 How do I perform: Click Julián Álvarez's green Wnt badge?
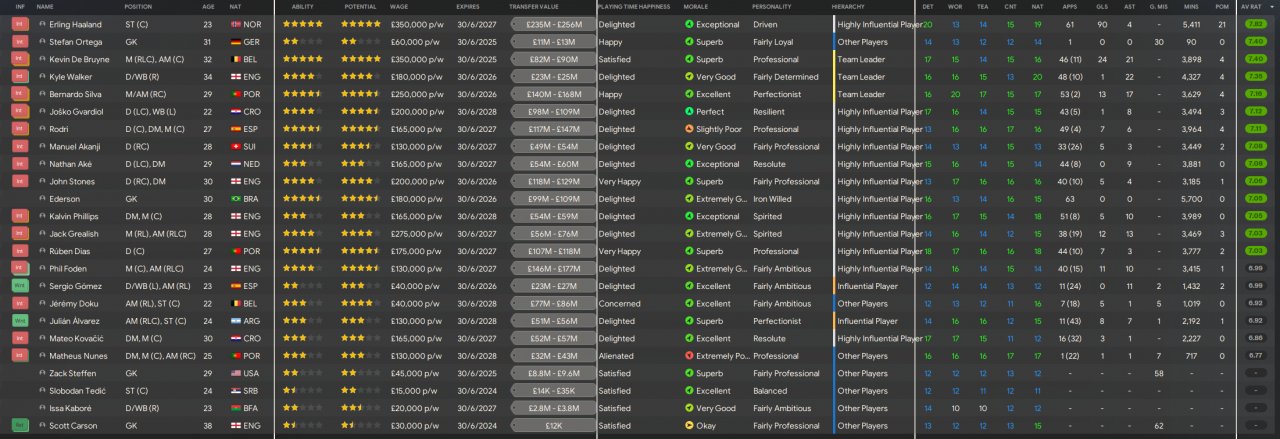20,321
